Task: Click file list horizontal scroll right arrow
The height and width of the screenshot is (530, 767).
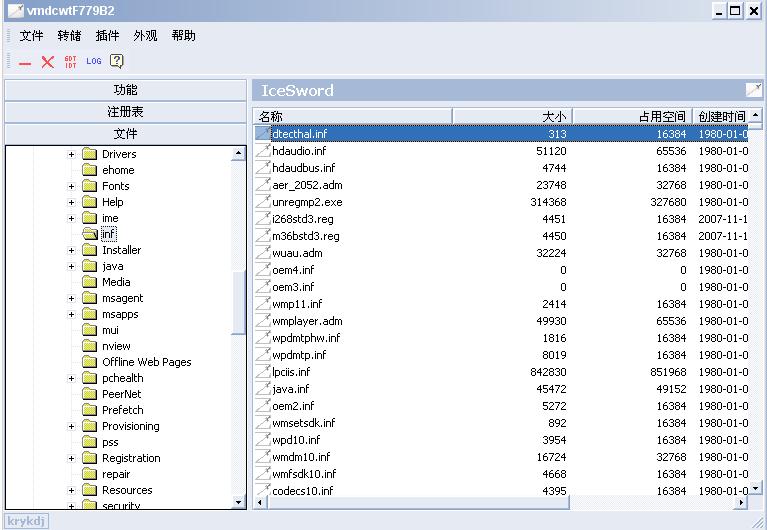Action: 742,503
